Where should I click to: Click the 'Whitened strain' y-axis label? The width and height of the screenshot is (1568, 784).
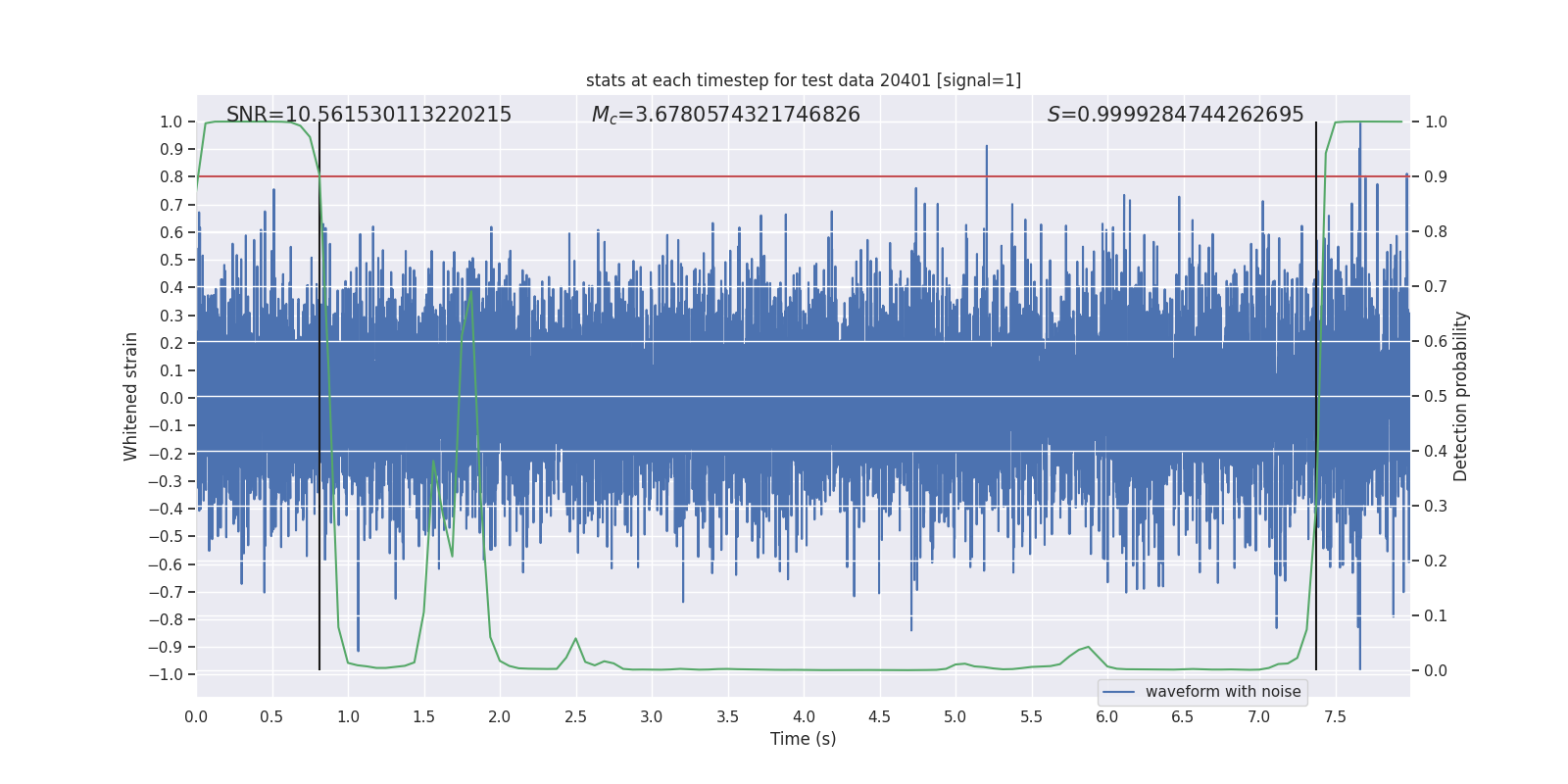[130, 396]
